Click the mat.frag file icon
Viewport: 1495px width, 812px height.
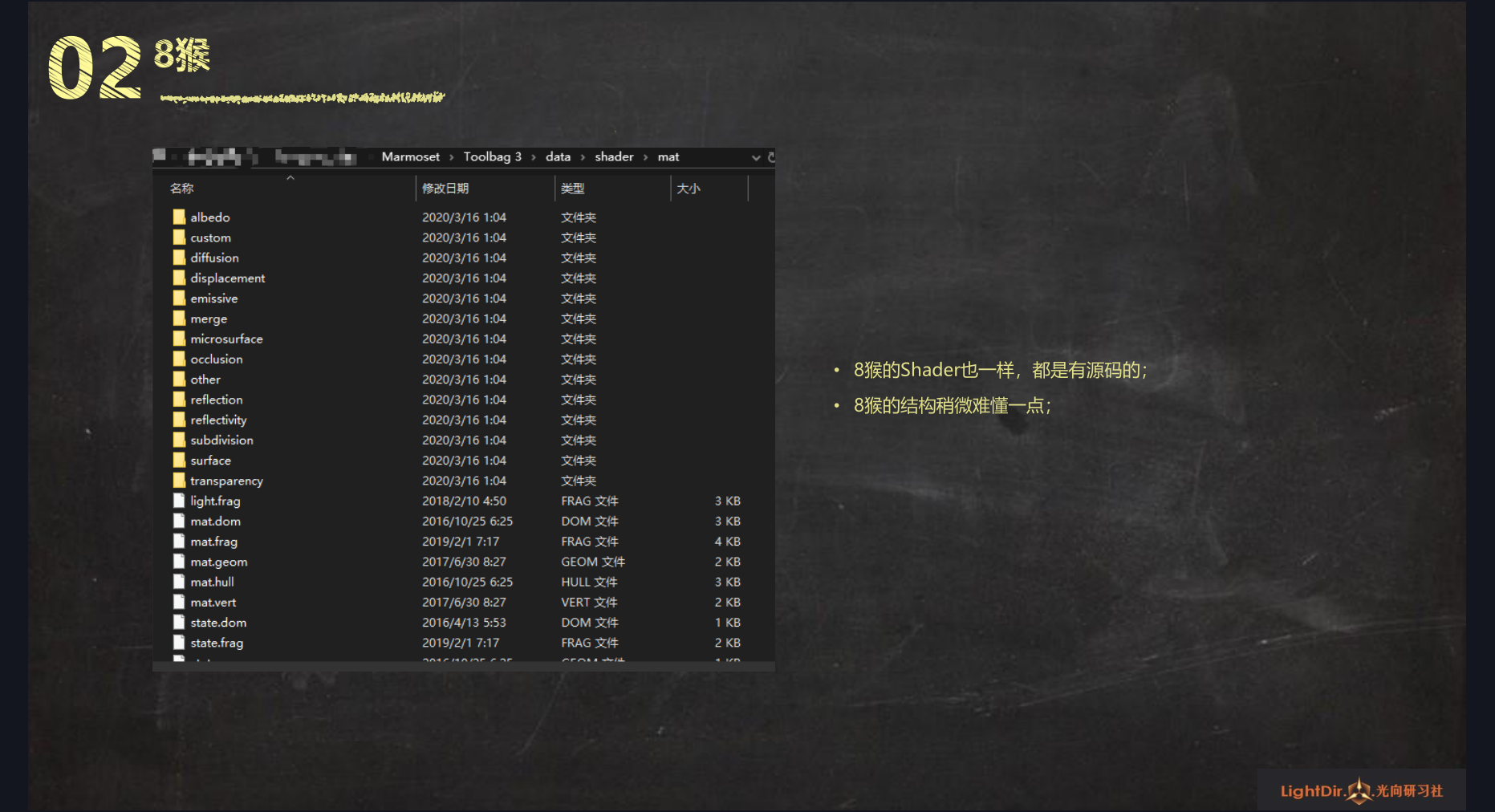(179, 541)
